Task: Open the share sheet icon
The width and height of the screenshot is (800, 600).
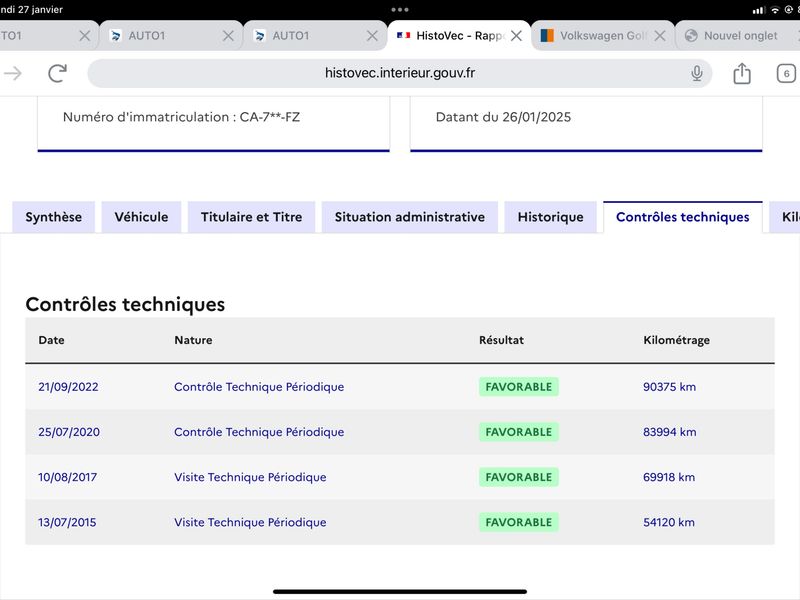Action: coord(741,73)
